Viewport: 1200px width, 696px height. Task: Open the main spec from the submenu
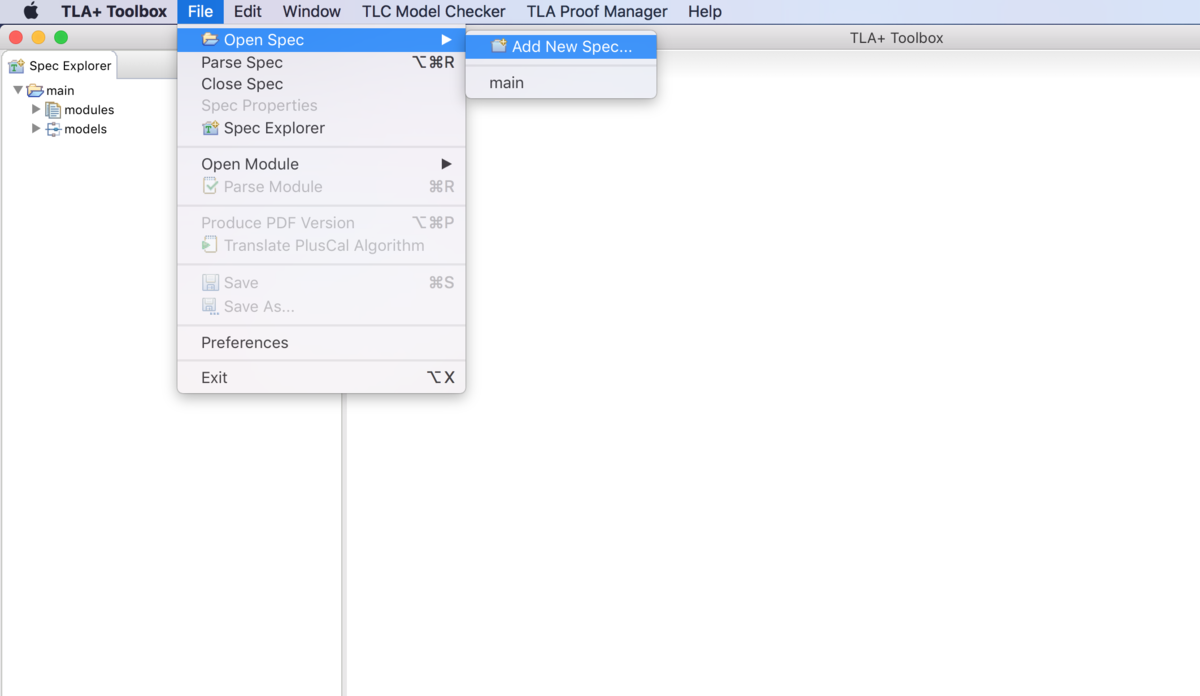click(x=561, y=83)
